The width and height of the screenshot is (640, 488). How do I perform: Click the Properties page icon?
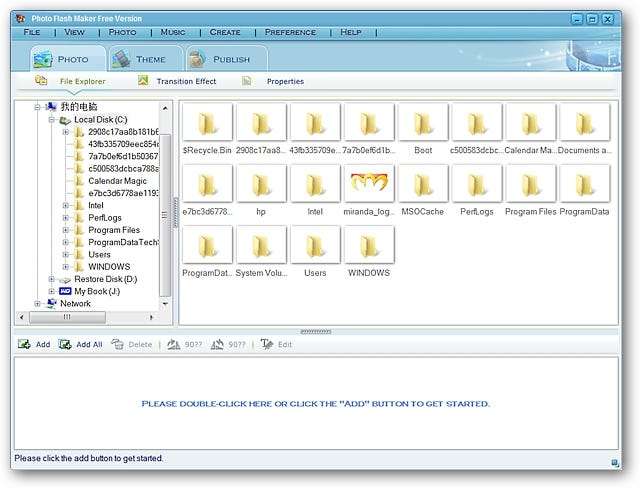[x=246, y=81]
